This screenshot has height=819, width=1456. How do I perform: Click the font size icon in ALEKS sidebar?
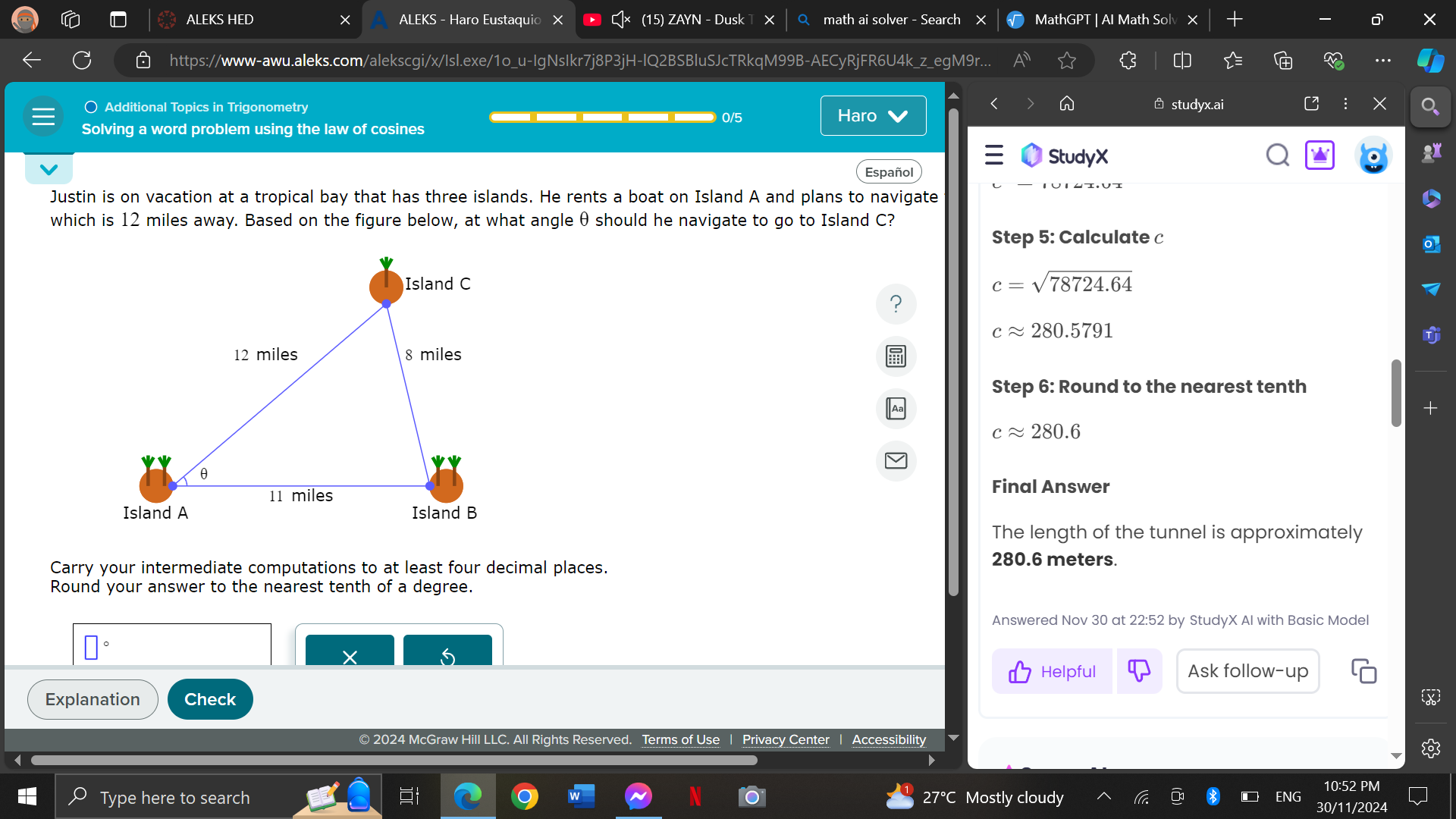897,408
